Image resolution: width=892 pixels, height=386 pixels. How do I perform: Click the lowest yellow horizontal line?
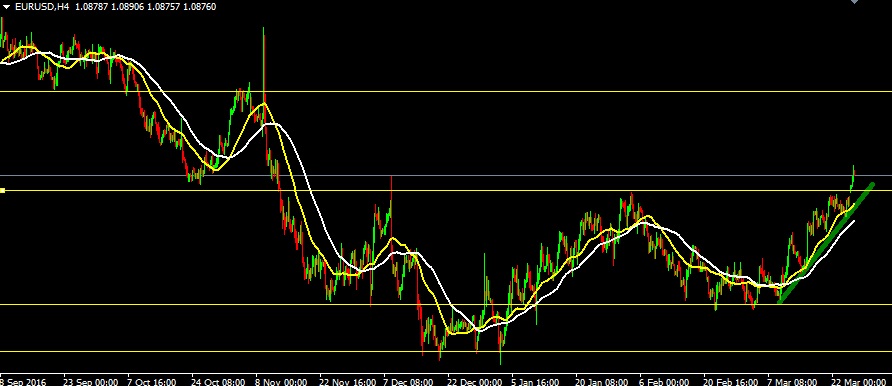(x=446, y=351)
